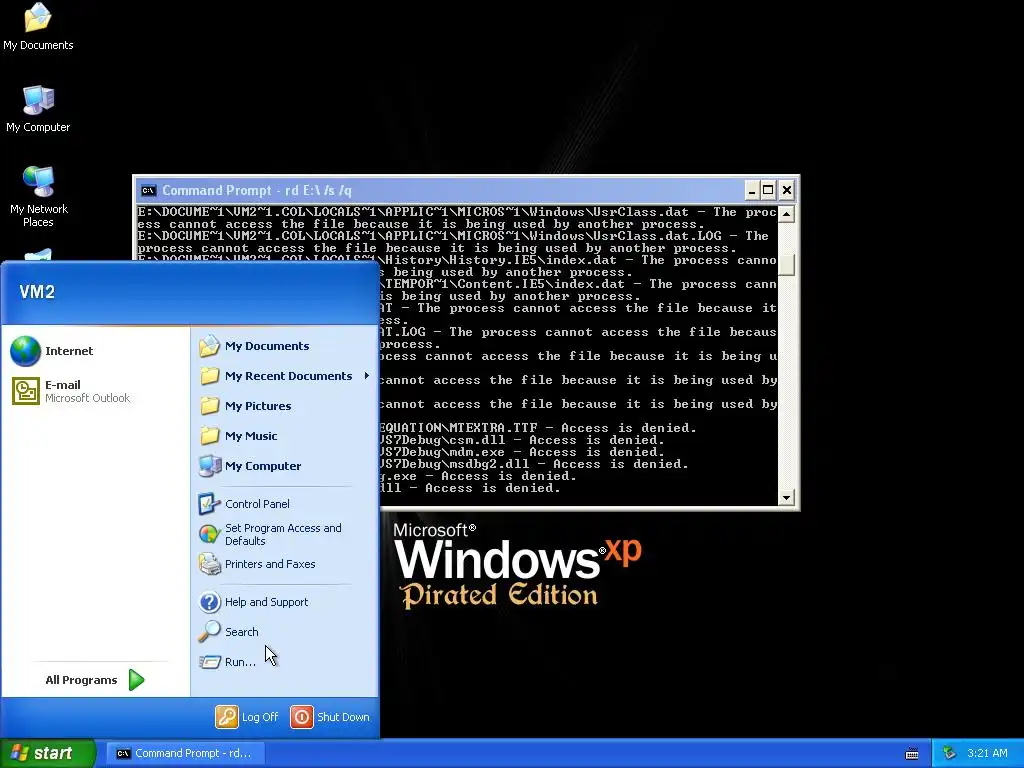Screen dimensions: 1024x768
Task: Minimize the Command Prompt window
Action: (752, 191)
